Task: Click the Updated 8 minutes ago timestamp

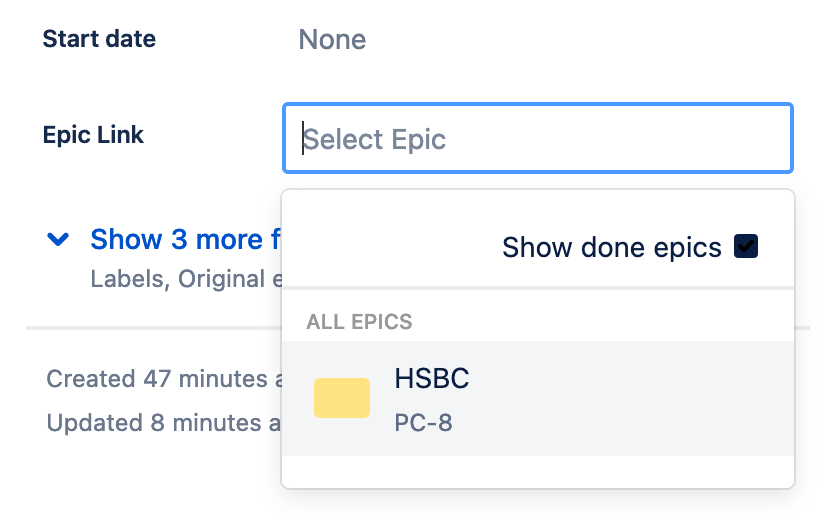Action: pos(163,423)
